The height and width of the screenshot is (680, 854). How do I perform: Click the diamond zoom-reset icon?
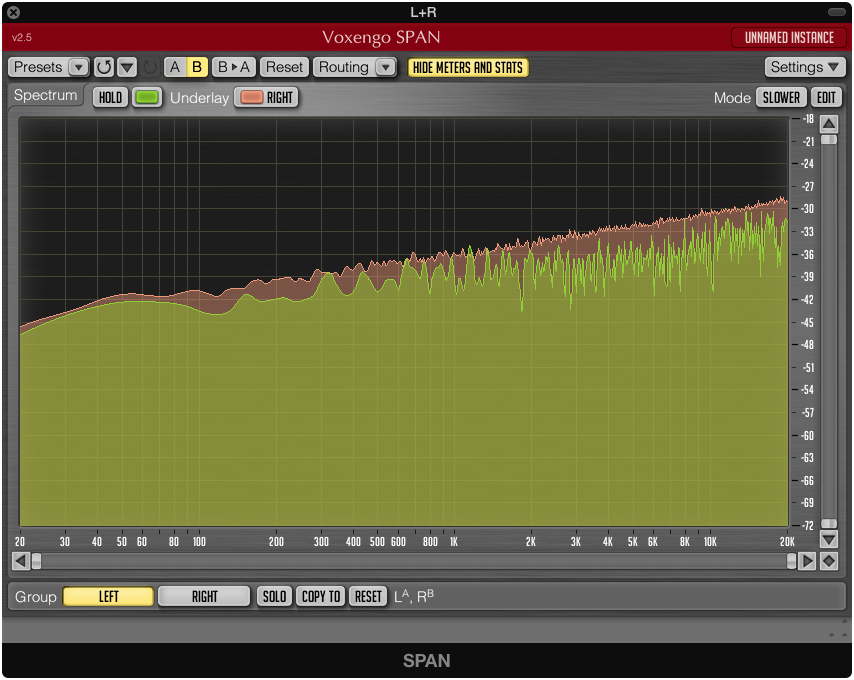(829, 561)
